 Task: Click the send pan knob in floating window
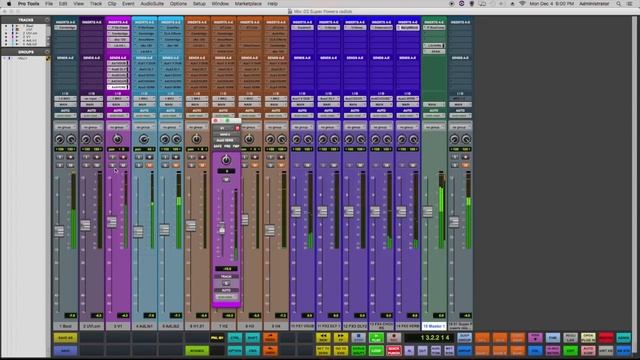pos(226,160)
